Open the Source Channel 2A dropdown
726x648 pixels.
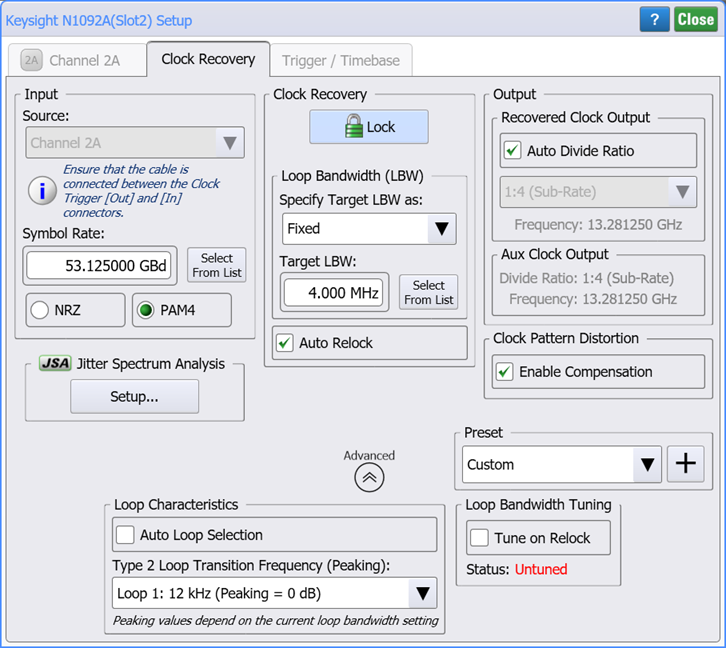tap(135, 143)
